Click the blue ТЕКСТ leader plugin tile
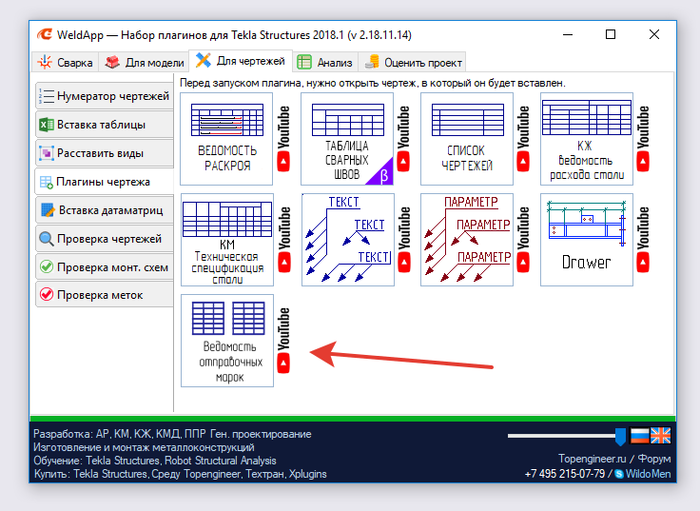This screenshot has height=511, width=700. [348, 240]
